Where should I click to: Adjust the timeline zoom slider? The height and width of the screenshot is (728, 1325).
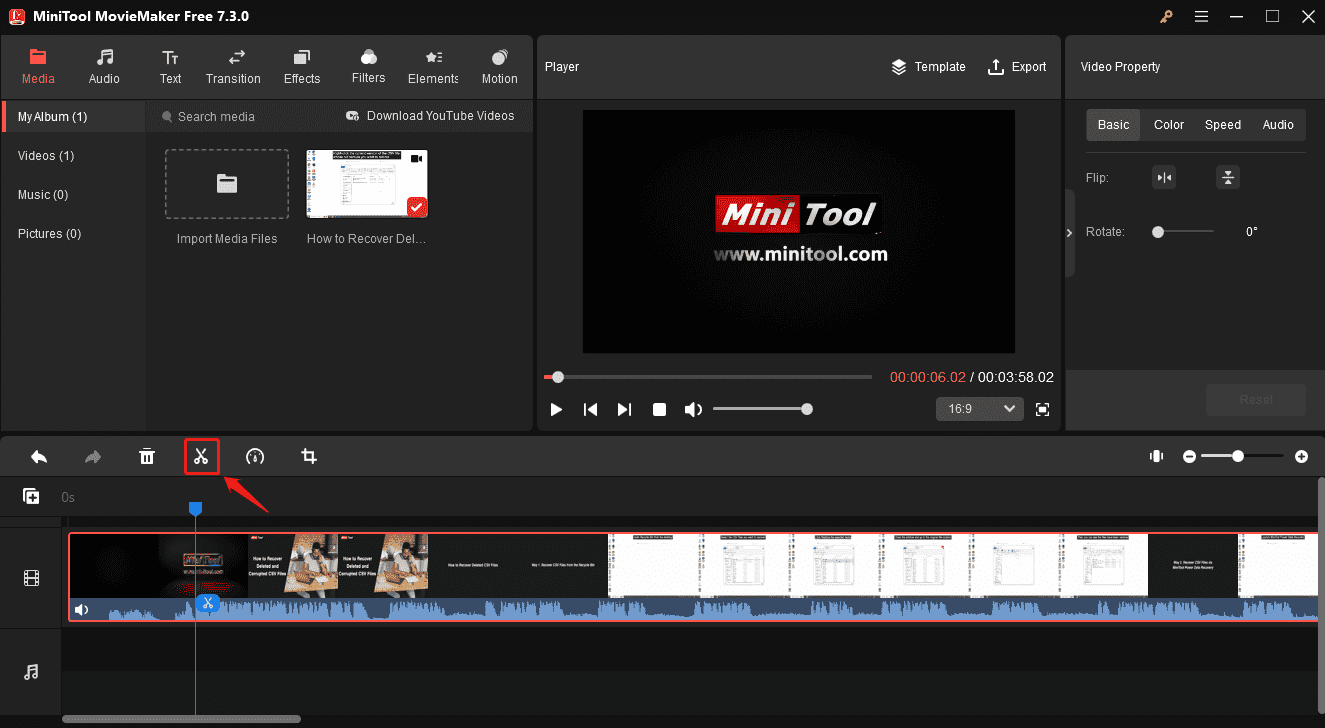[x=1243, y=456]
